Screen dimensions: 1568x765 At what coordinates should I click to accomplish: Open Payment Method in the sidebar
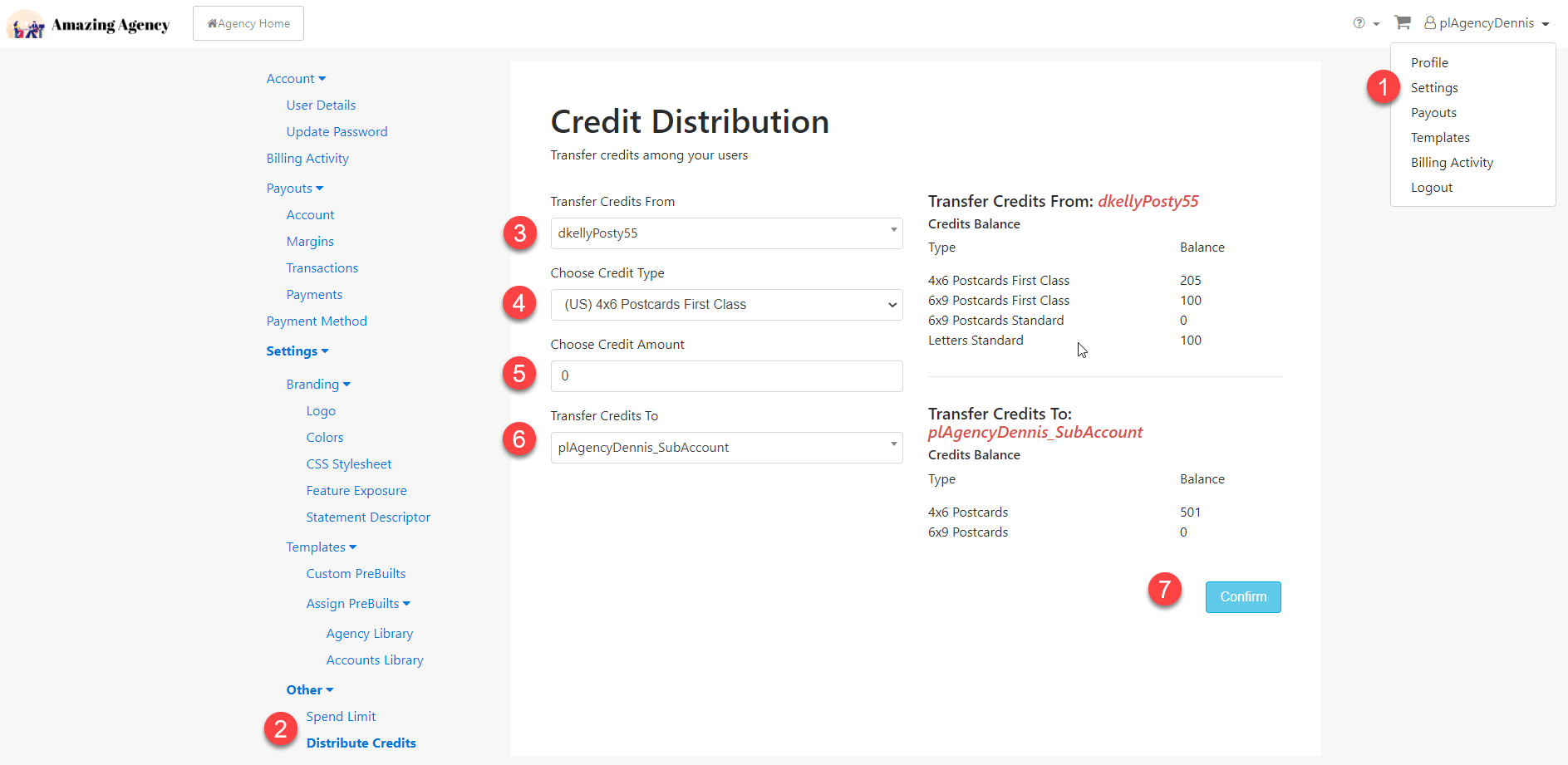(x=317, y=321)
